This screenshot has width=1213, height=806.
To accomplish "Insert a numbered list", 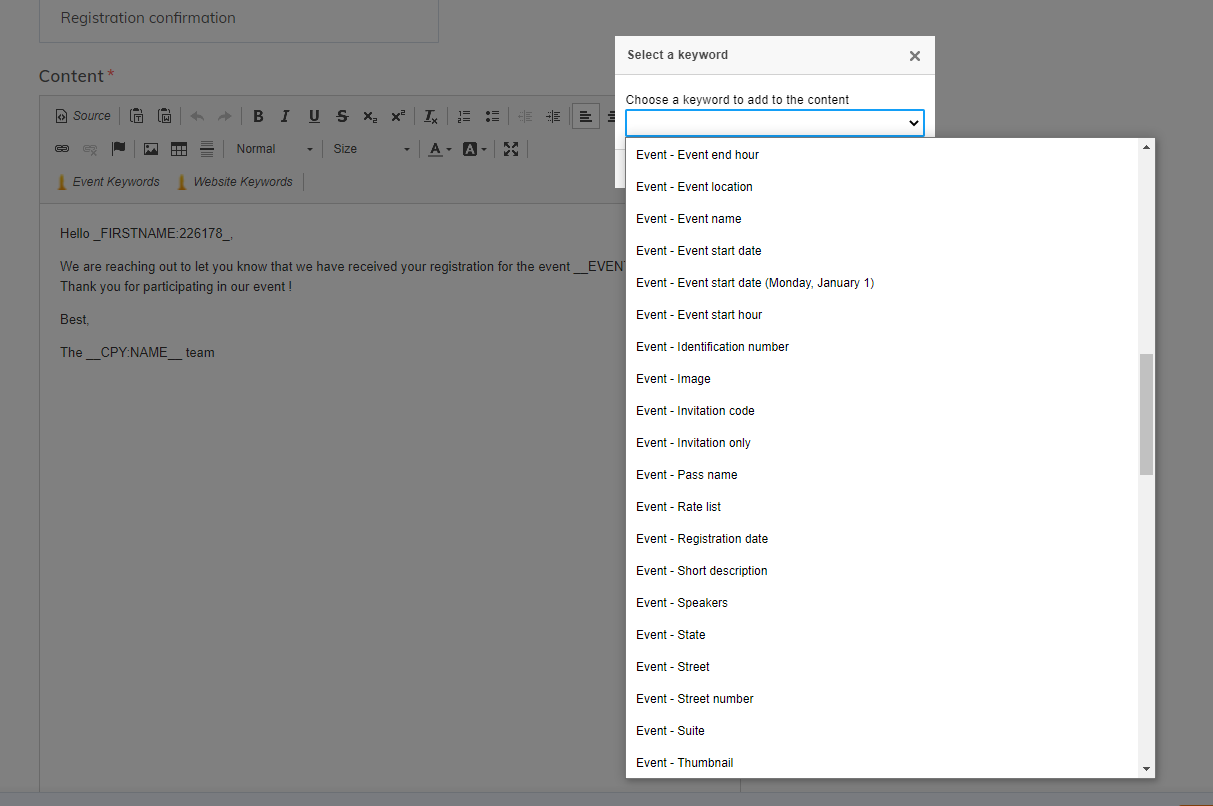I will (464, 117).
